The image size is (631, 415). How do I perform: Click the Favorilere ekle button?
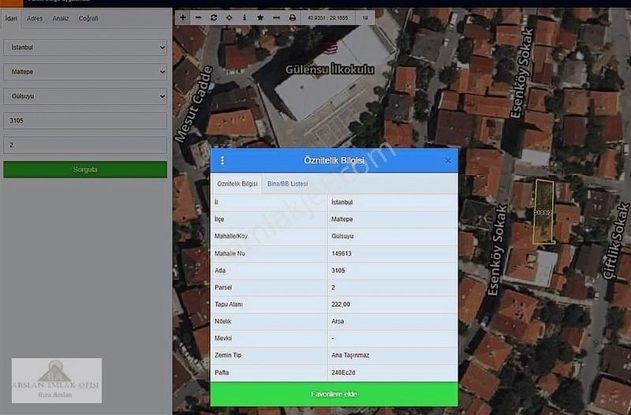[334, 394]
